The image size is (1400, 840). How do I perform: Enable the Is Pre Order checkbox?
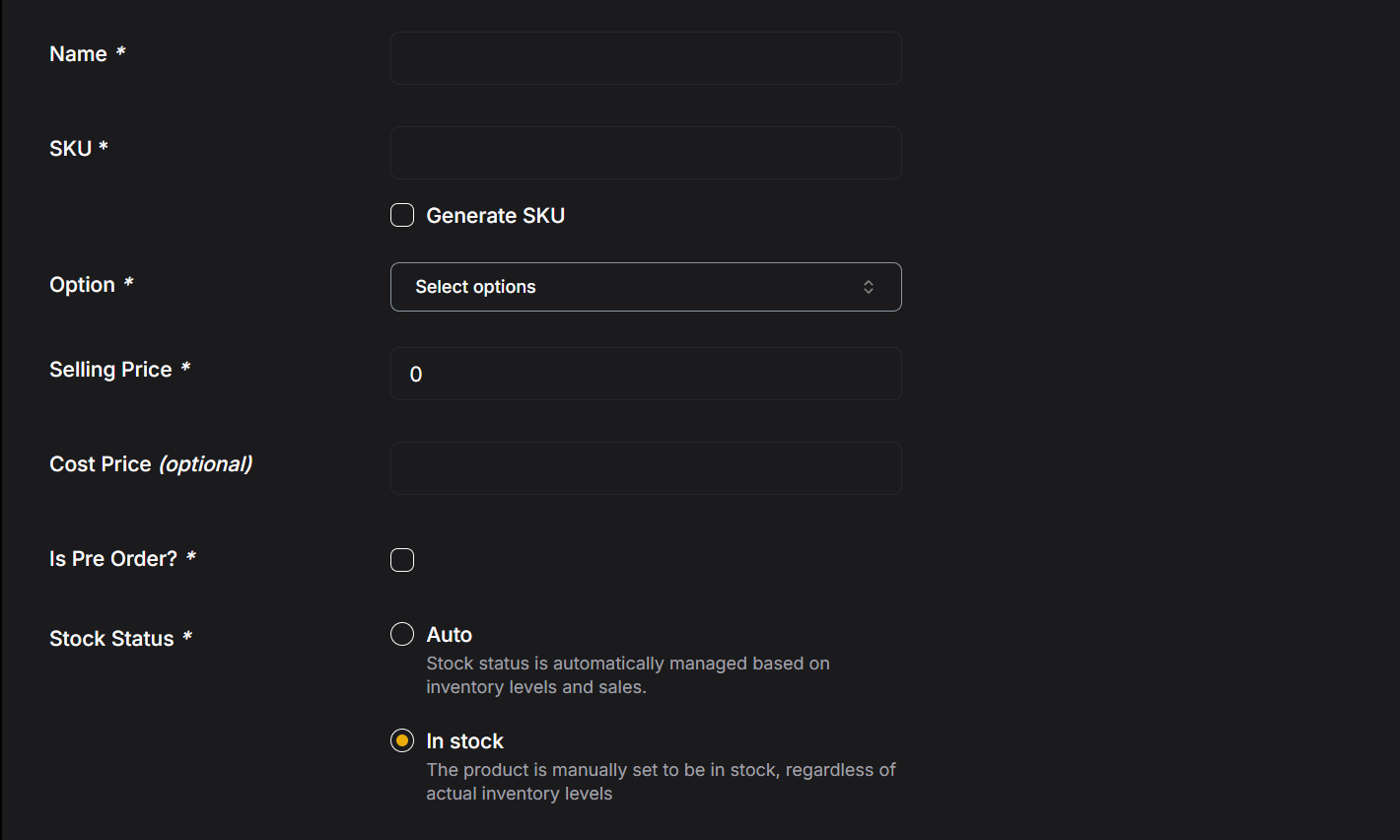402,560
